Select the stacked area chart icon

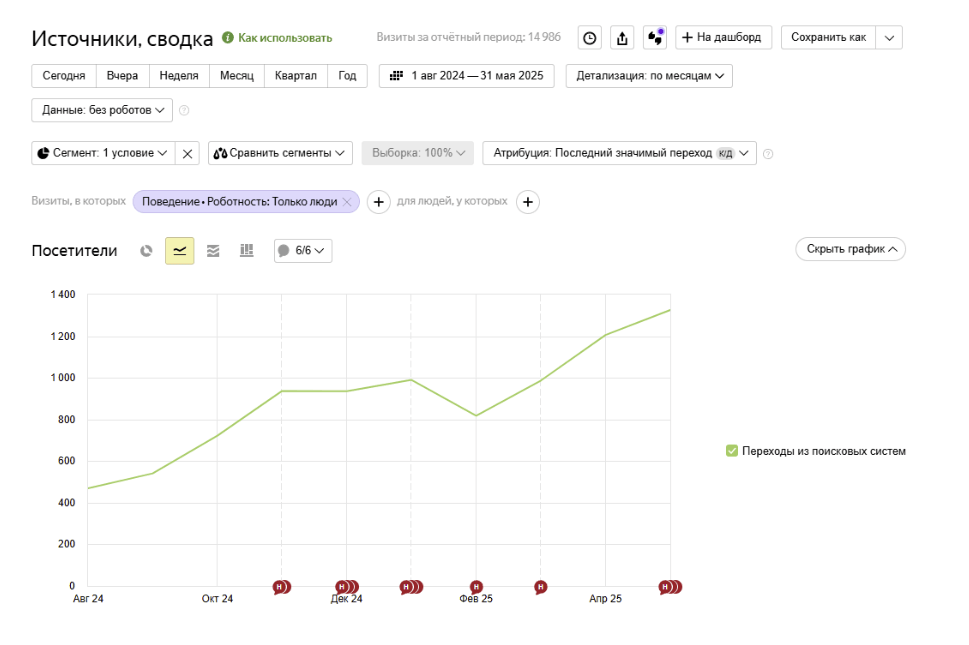coord(213,251)
